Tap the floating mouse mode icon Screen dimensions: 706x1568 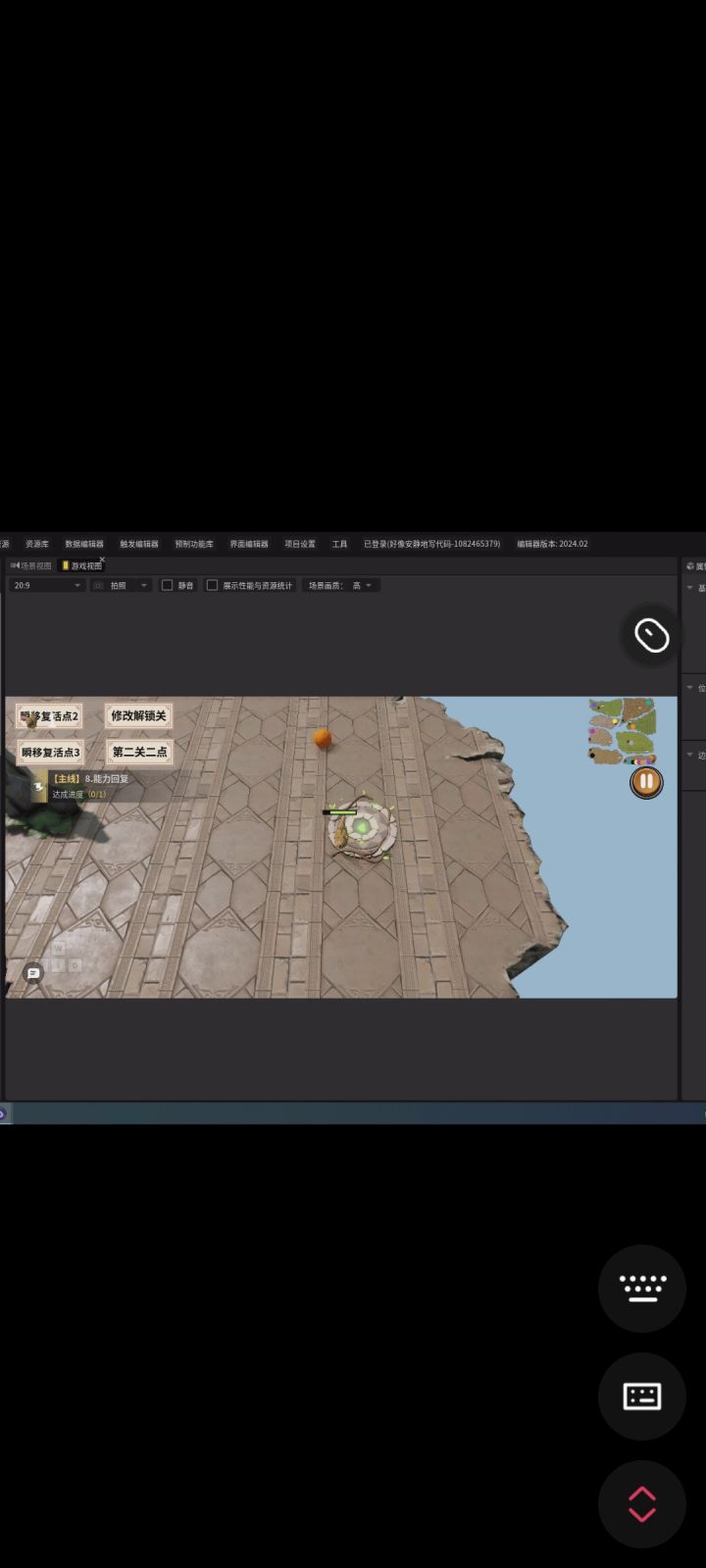(x=651, y=635)
